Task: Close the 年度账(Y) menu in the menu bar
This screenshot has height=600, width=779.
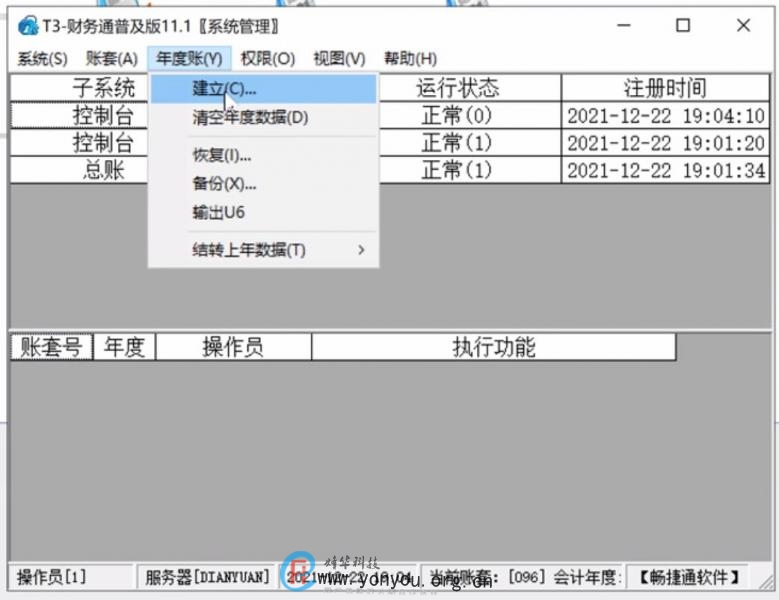Action: pos(189,59)
